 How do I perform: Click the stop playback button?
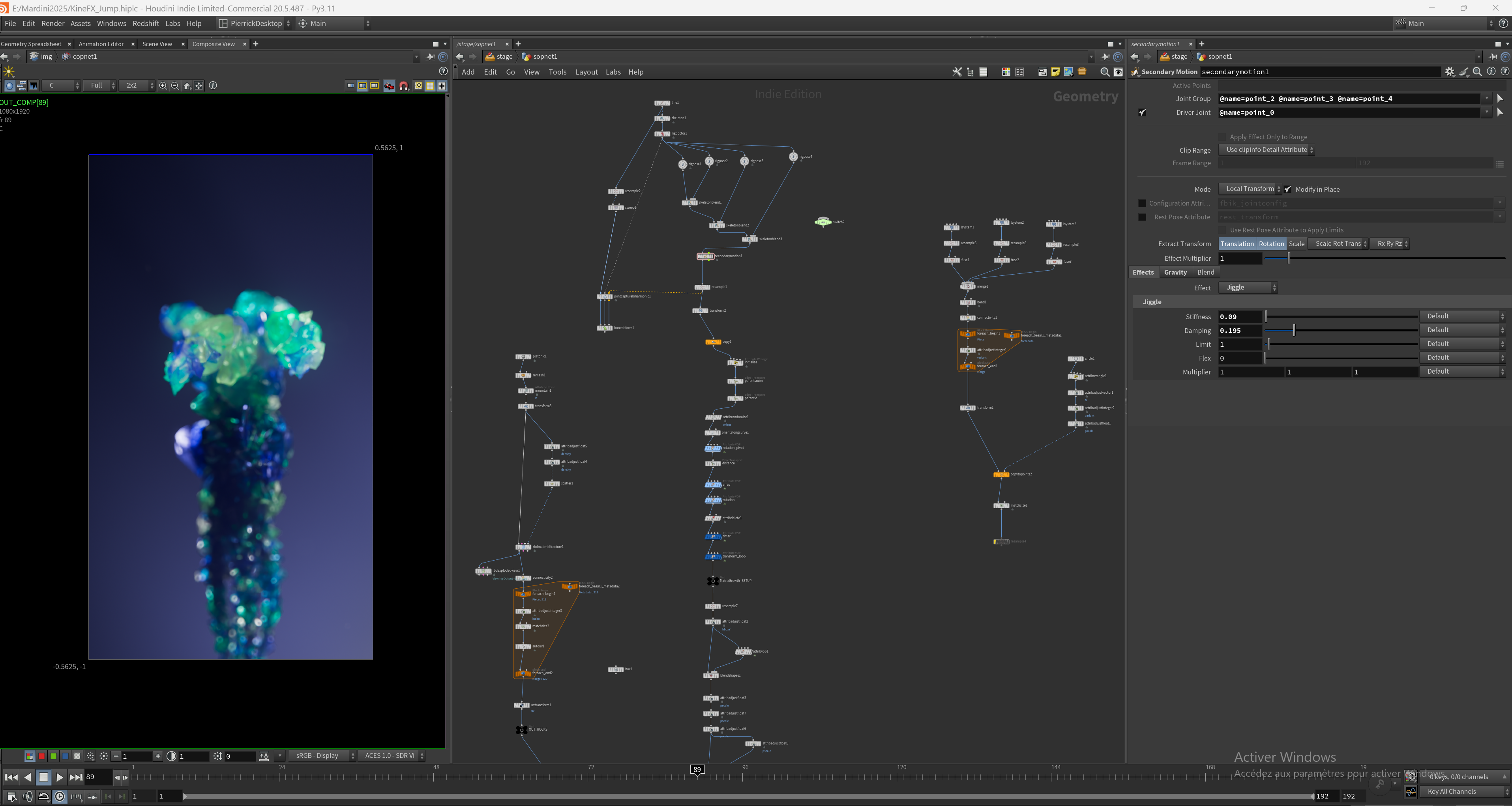tap(43, 778)
